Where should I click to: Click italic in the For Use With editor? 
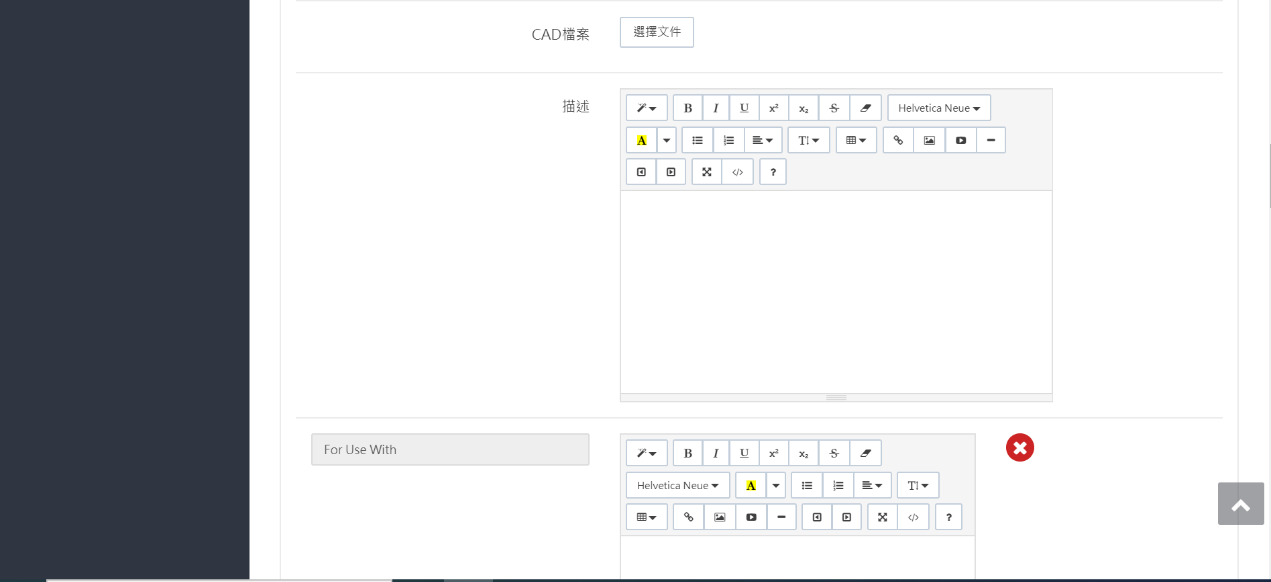coord(715,453)
